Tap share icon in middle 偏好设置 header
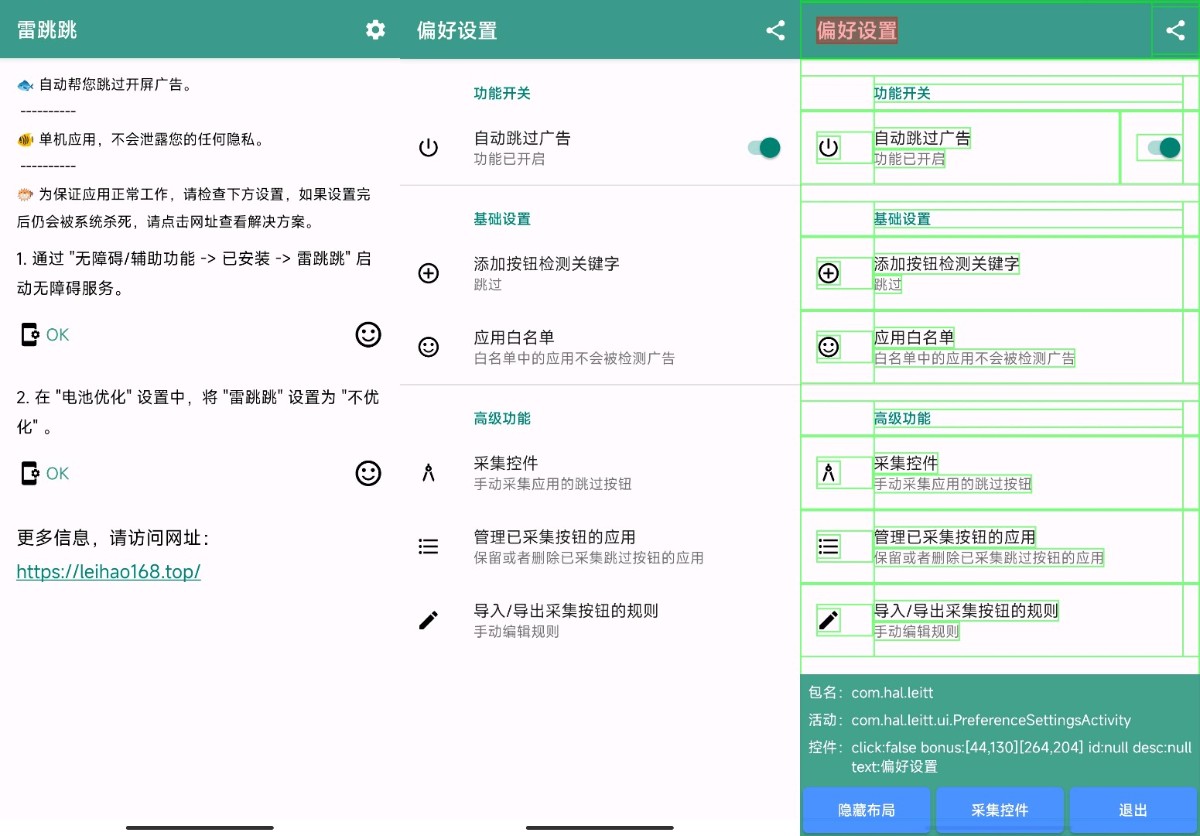 tap(775, 30)
